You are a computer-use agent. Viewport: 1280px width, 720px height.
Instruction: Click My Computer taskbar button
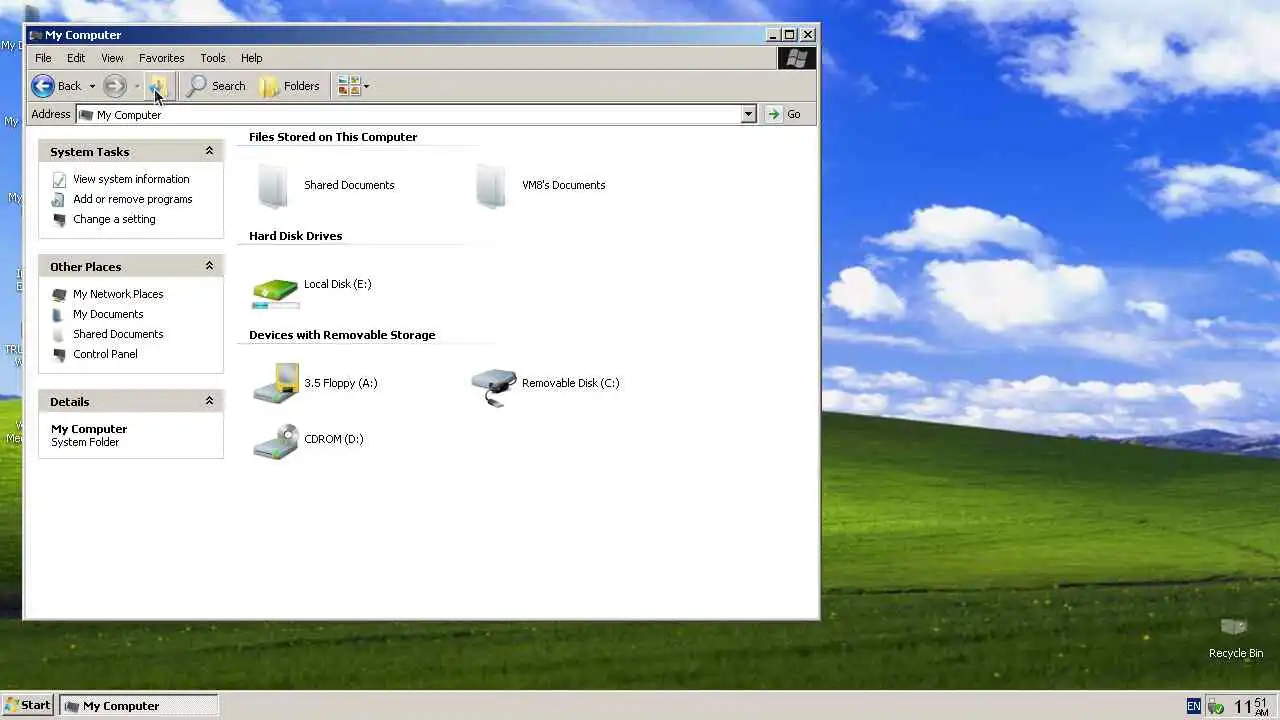138,705
